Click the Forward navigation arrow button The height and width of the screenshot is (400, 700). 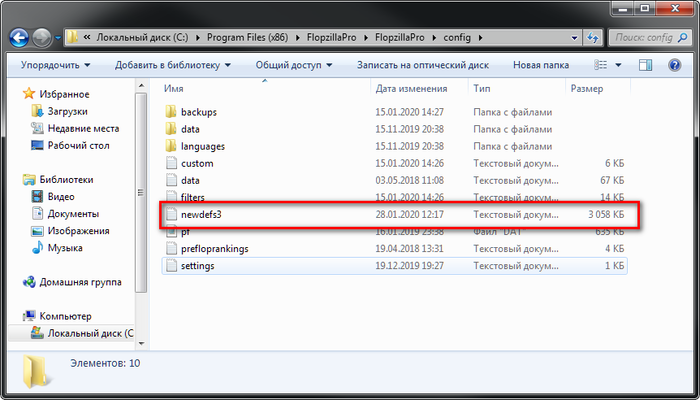pyautogui.click(x=42, y=38)
